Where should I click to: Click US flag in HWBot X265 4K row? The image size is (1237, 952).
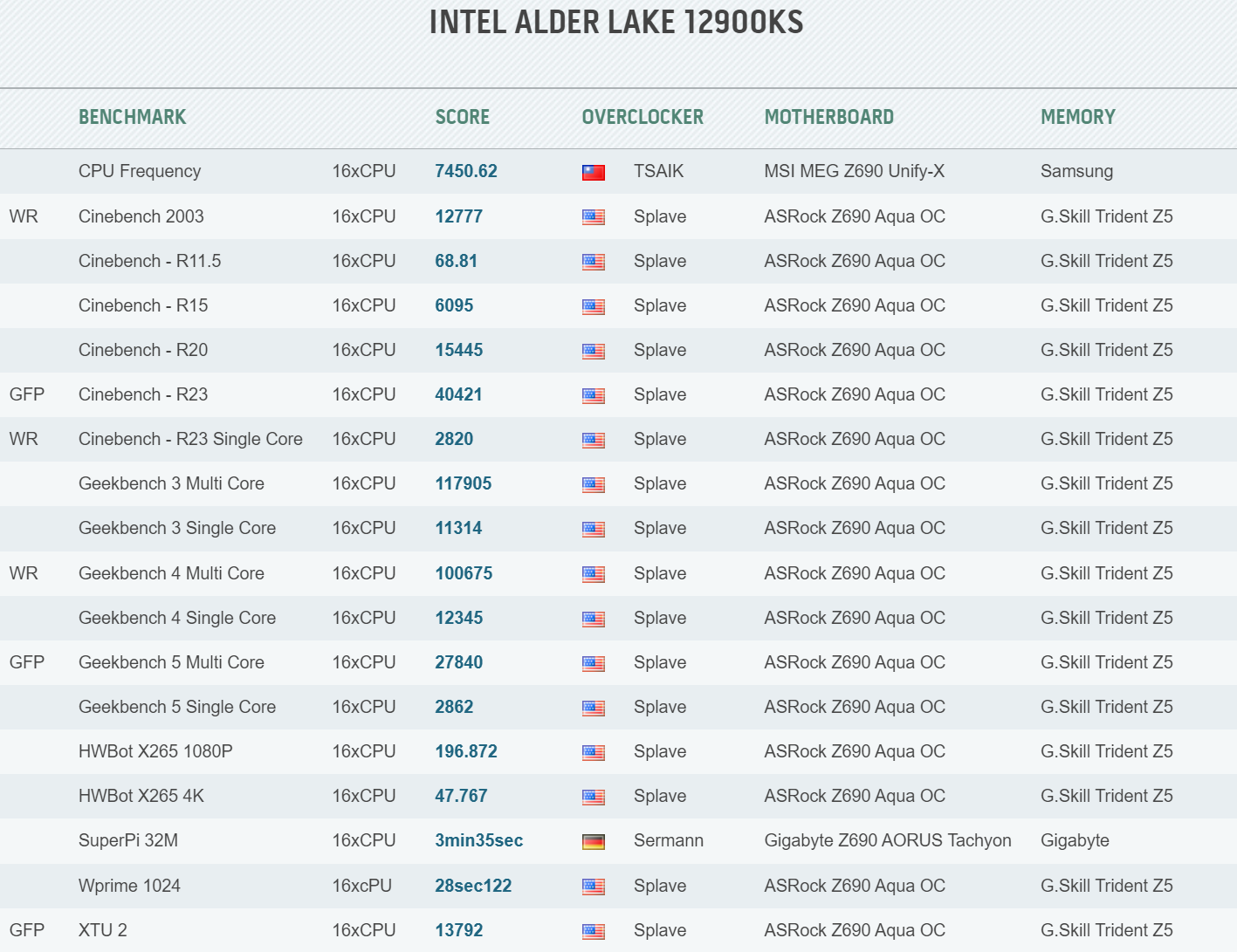tap(594, 797)
